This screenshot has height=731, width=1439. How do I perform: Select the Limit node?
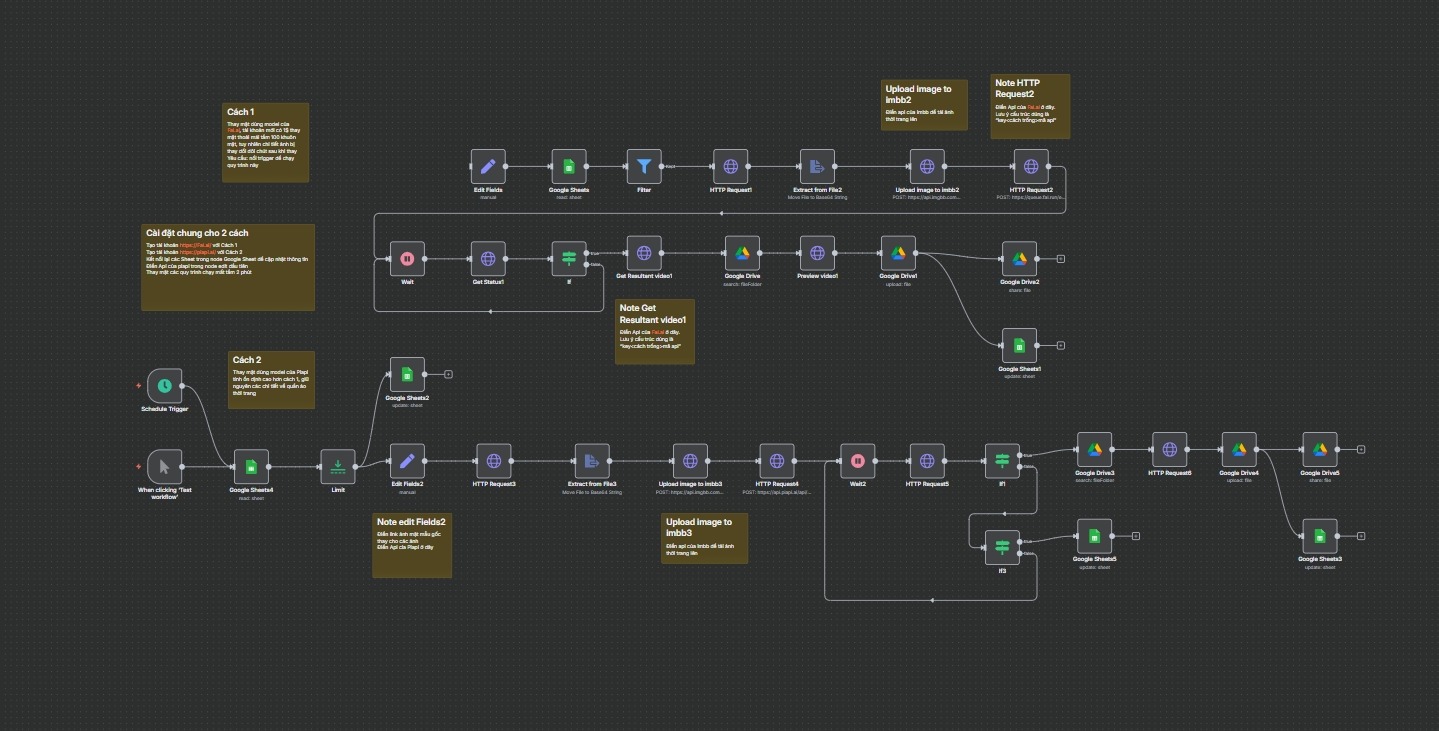(x=337, y=466)
